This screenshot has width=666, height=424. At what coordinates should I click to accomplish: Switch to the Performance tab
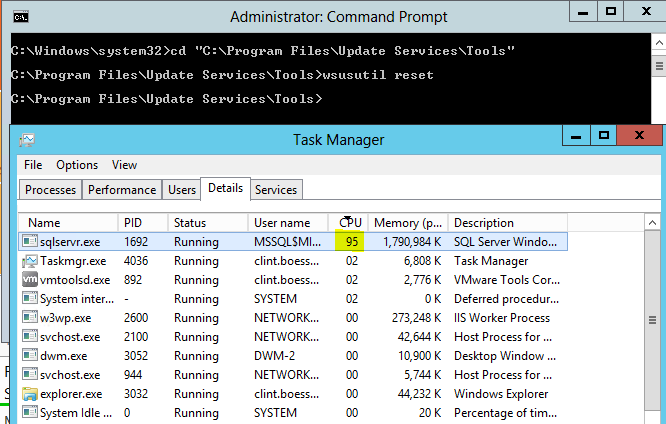pos(122,190)
